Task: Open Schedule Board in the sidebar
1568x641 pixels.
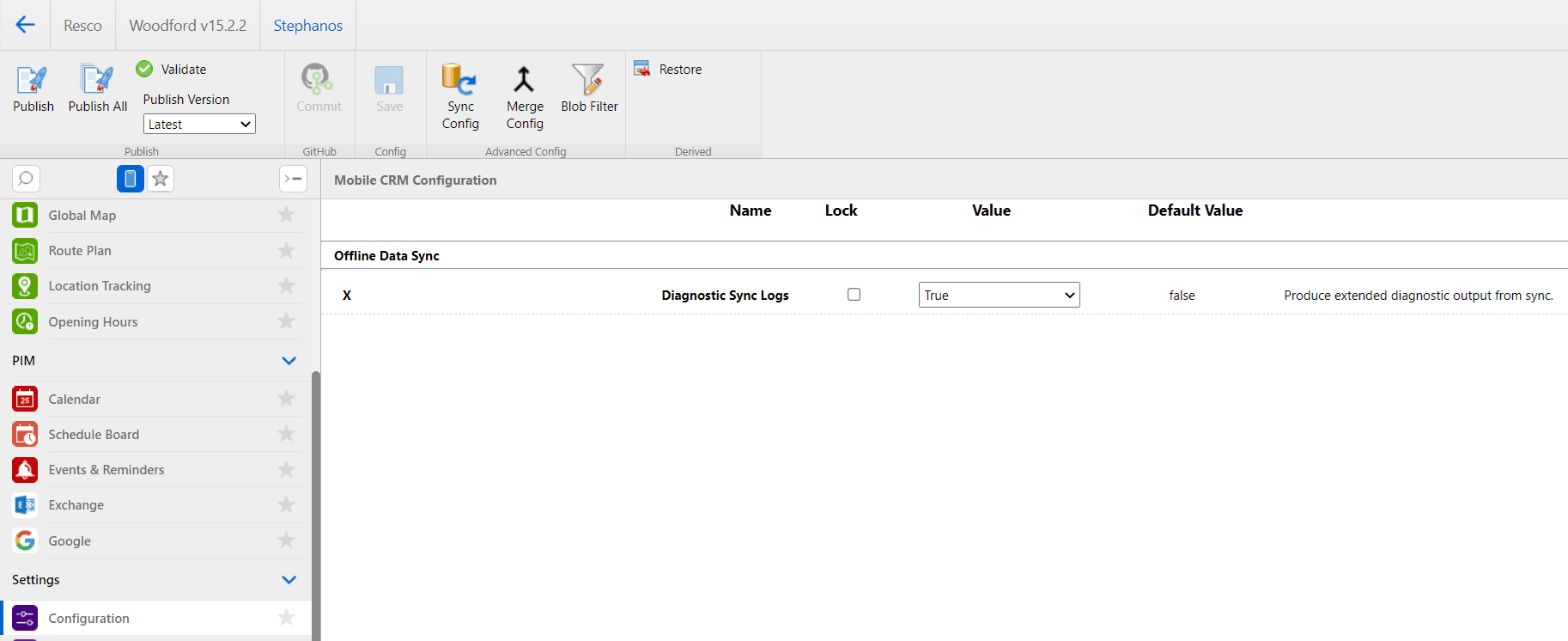Action: click(94, 435)
